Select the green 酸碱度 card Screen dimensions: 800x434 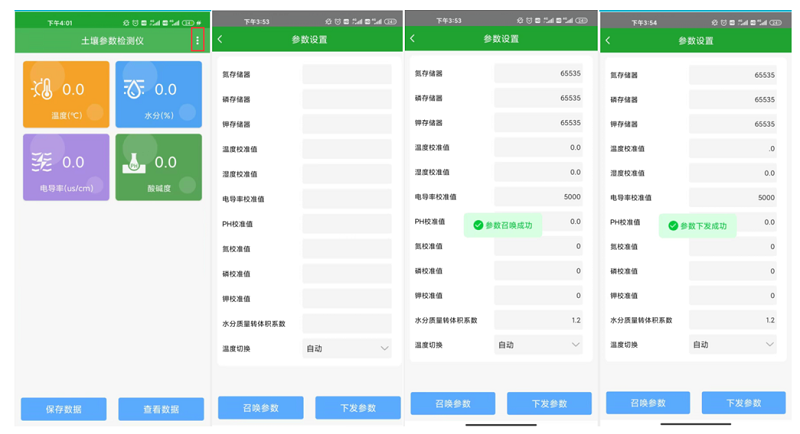[159, 167]
